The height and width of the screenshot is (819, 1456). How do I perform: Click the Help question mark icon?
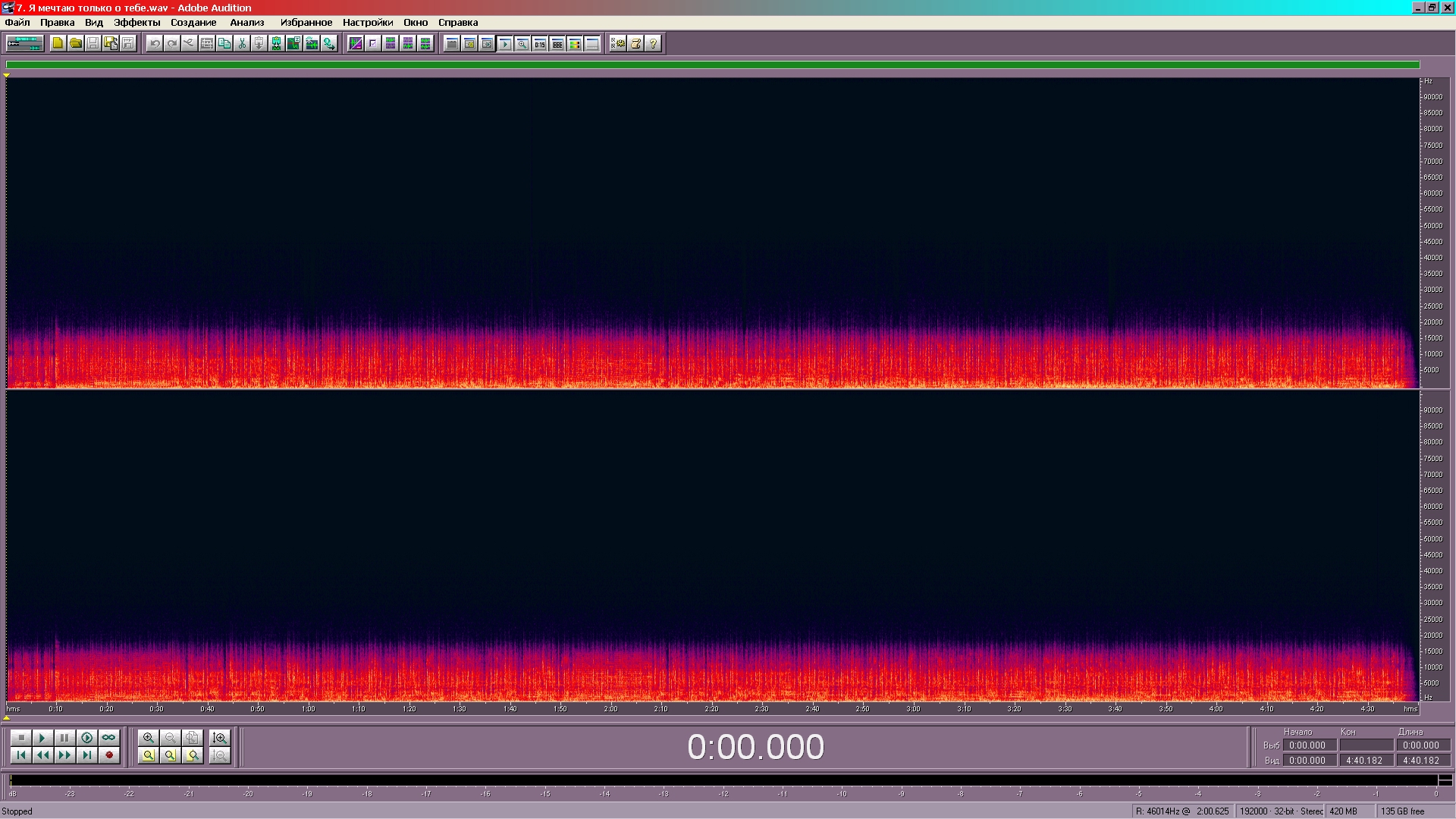tap(653, 44)
